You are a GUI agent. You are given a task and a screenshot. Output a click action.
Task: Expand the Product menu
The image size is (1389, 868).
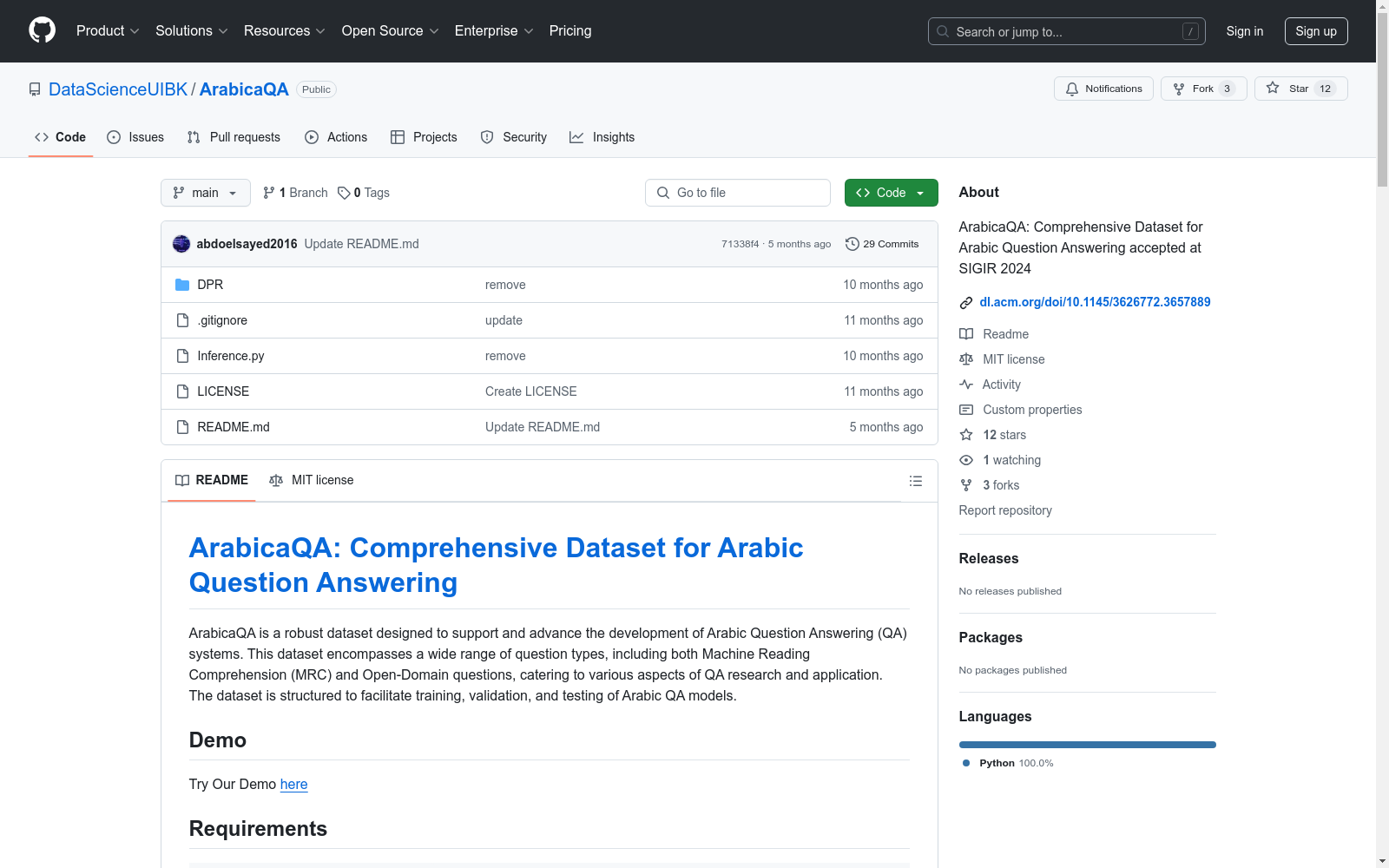pyautogui.click(x=108, y=31)
